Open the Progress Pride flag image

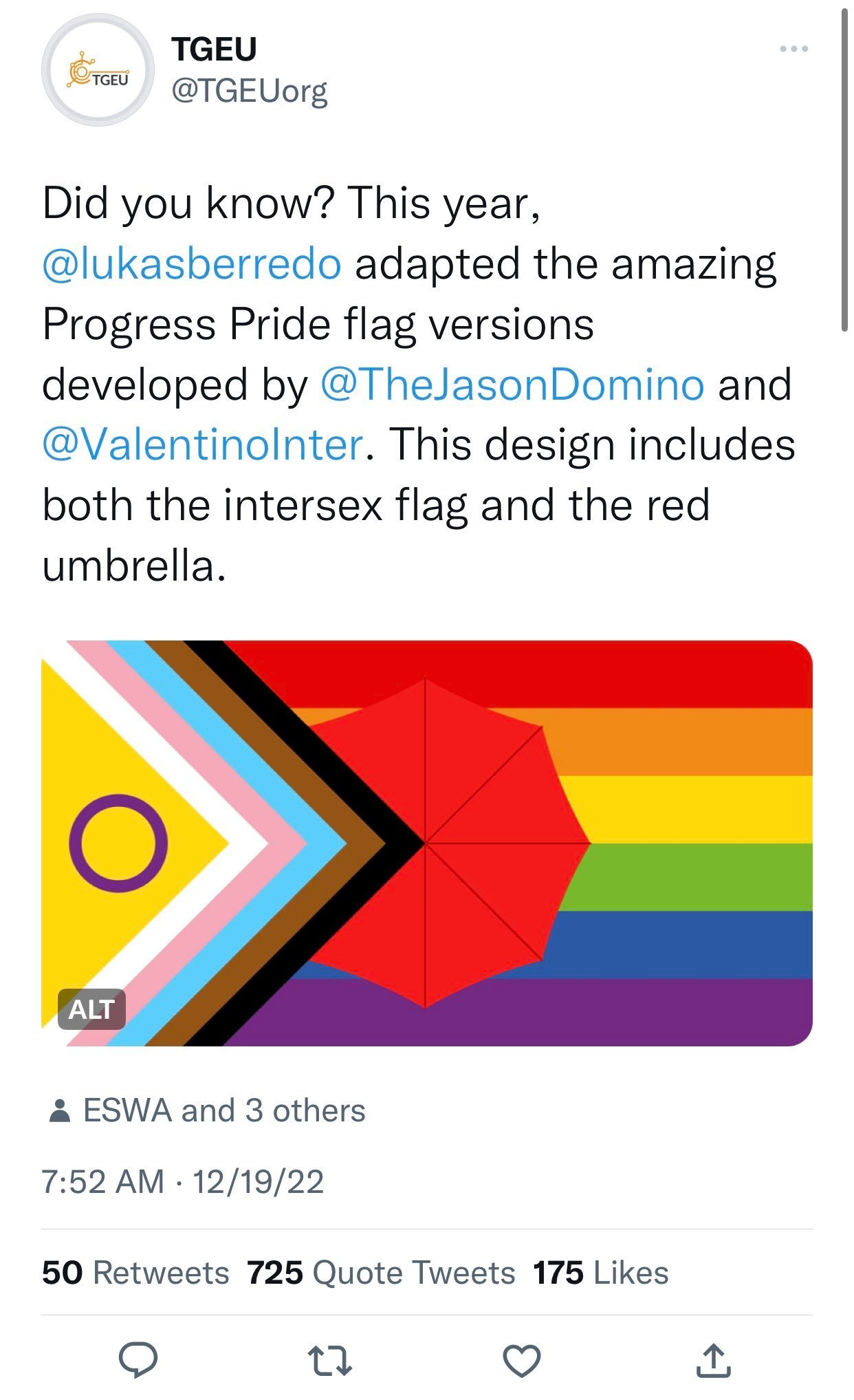(x=427, y=843)
